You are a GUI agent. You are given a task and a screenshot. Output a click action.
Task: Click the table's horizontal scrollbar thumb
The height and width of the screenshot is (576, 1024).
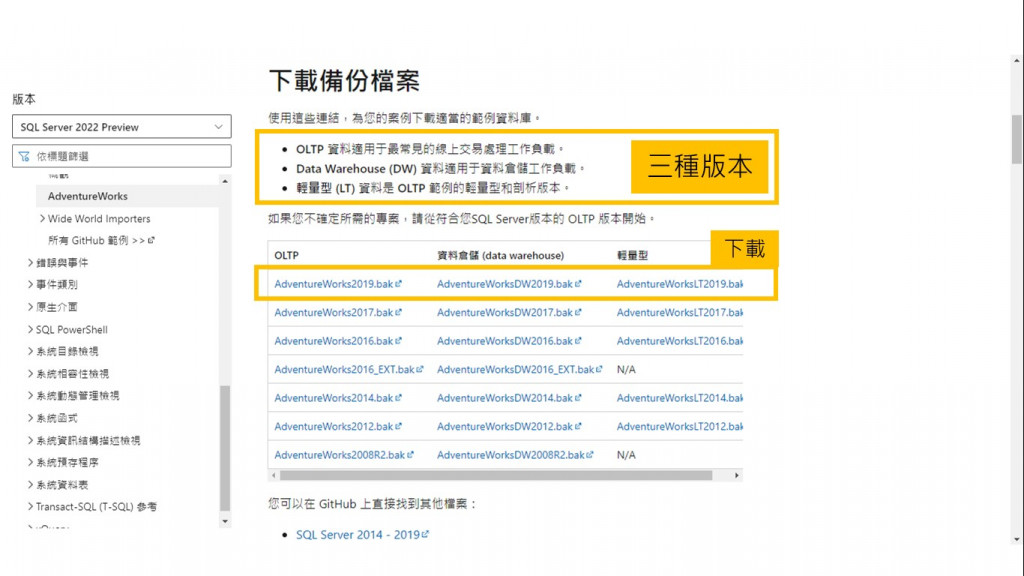coord(496,475)
